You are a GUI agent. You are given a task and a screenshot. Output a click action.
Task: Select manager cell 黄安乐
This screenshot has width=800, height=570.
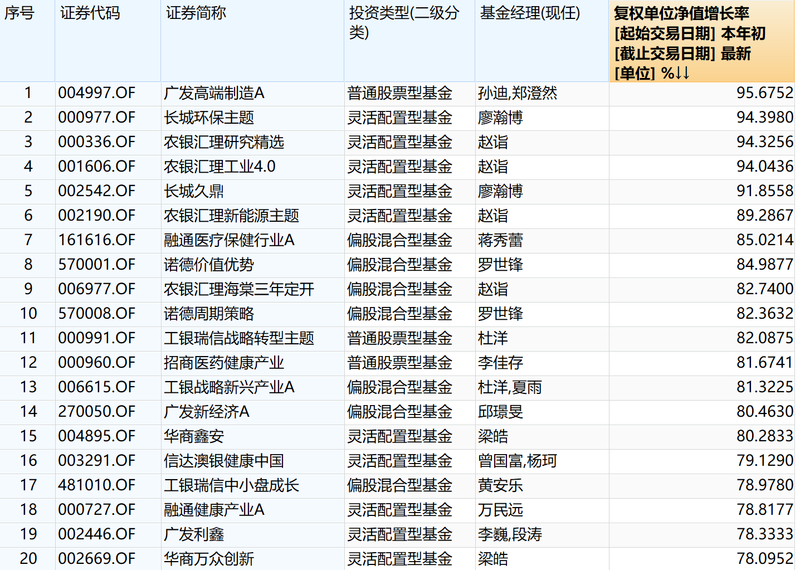click(x=501, y=485)
